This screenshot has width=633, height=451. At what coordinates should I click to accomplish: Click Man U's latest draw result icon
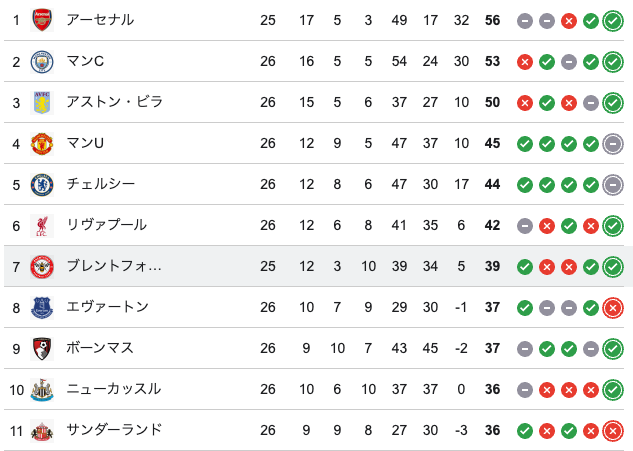613,143
